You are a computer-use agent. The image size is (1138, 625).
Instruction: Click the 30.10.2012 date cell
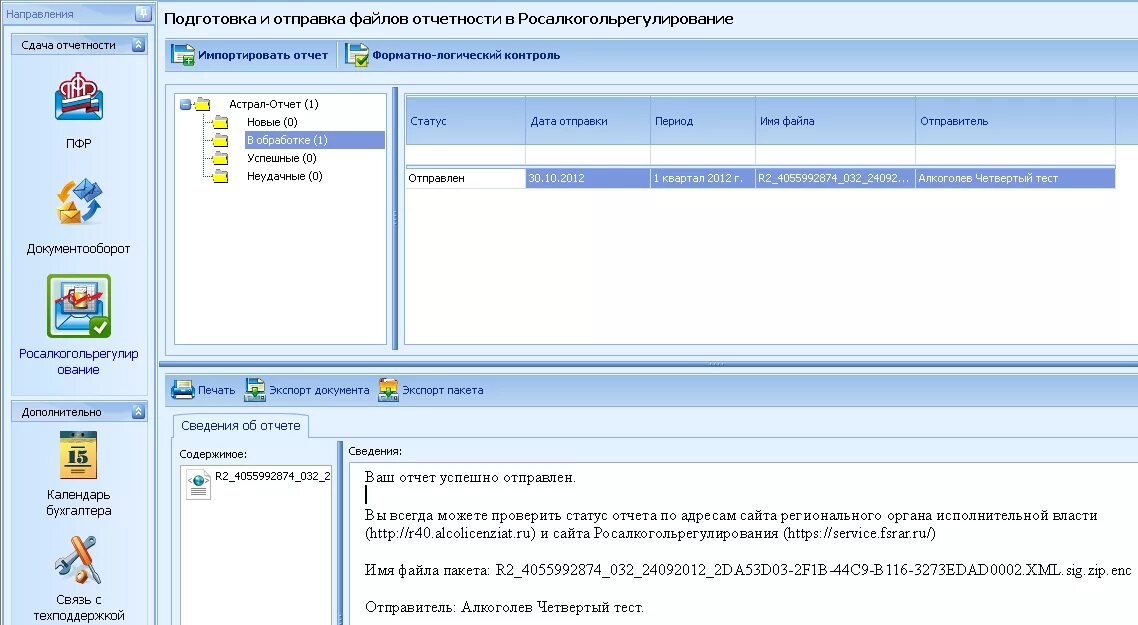[x=588, y=179]
